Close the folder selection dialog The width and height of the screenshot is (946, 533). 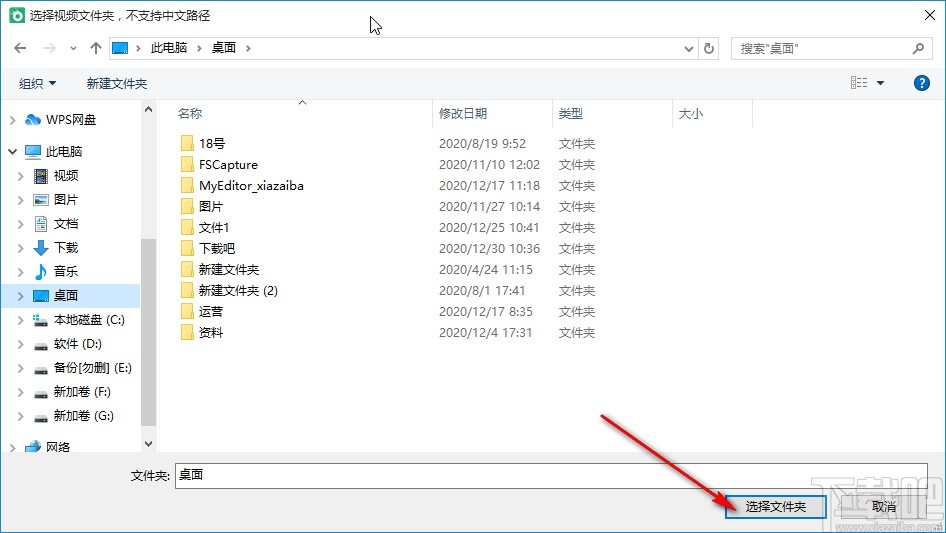coord(930,15)
